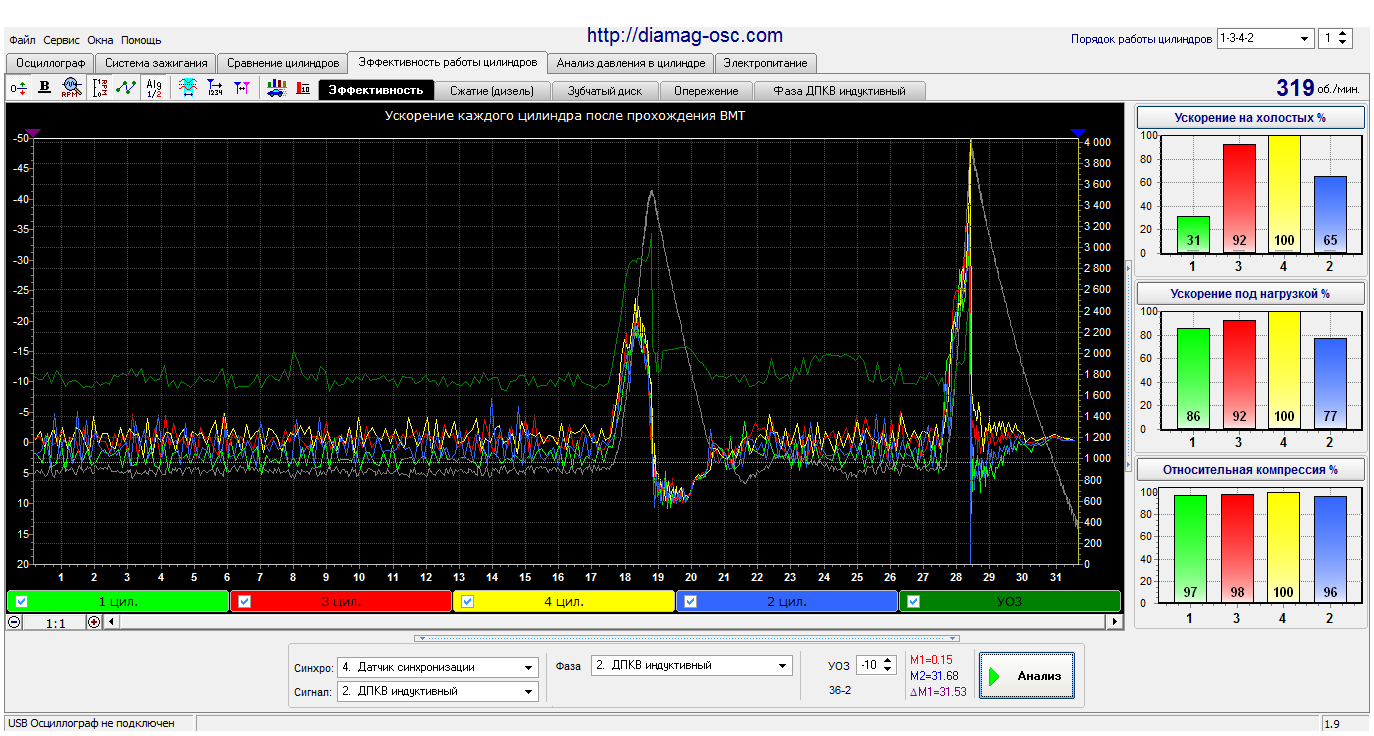Open the Фаза dropdown
Image resolution: width=1374 pixels, height=736 pixels.
[692, 665]
